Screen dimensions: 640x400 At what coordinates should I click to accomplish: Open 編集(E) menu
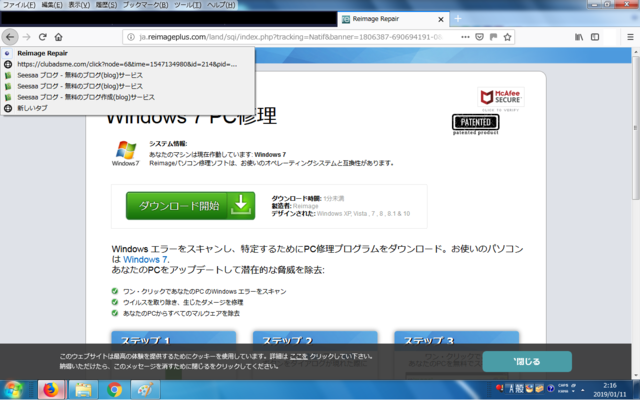tap(52, 5)
